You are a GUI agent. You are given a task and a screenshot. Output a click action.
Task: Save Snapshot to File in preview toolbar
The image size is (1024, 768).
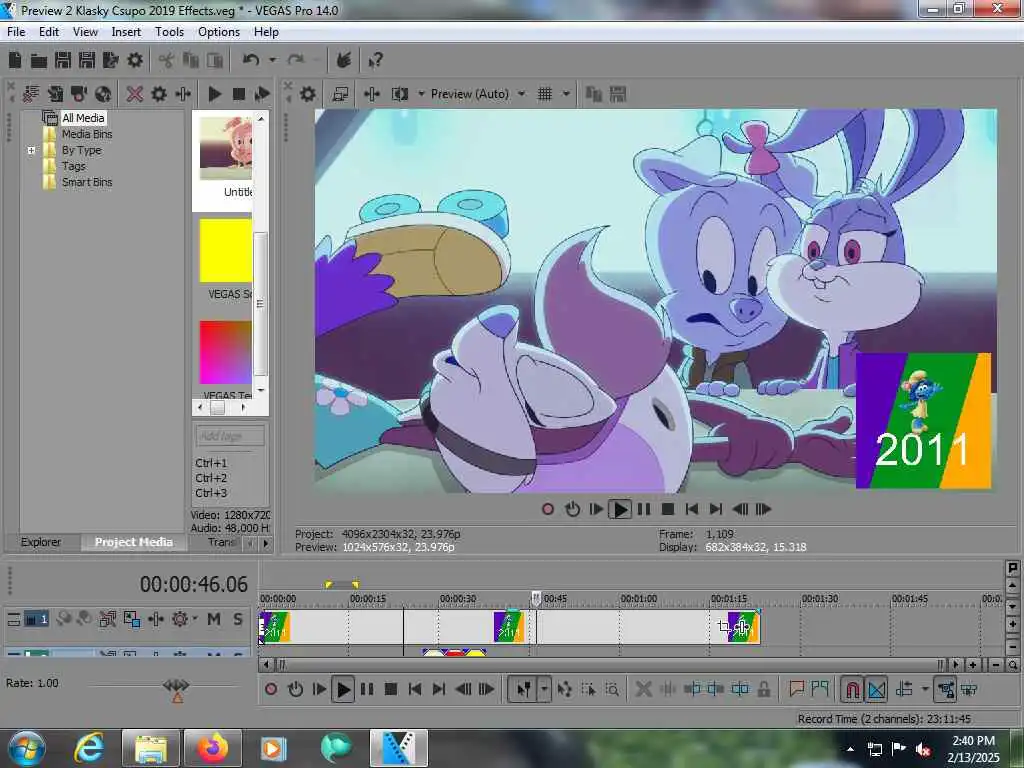(618, 94)
